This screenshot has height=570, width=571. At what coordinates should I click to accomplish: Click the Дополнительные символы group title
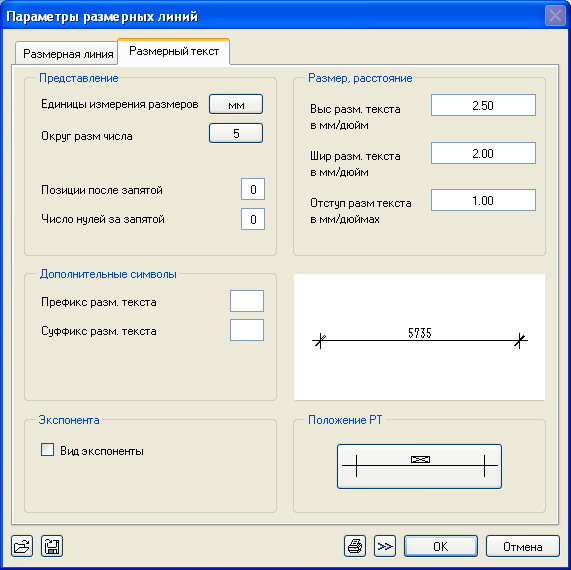click(x=108, y=274)
